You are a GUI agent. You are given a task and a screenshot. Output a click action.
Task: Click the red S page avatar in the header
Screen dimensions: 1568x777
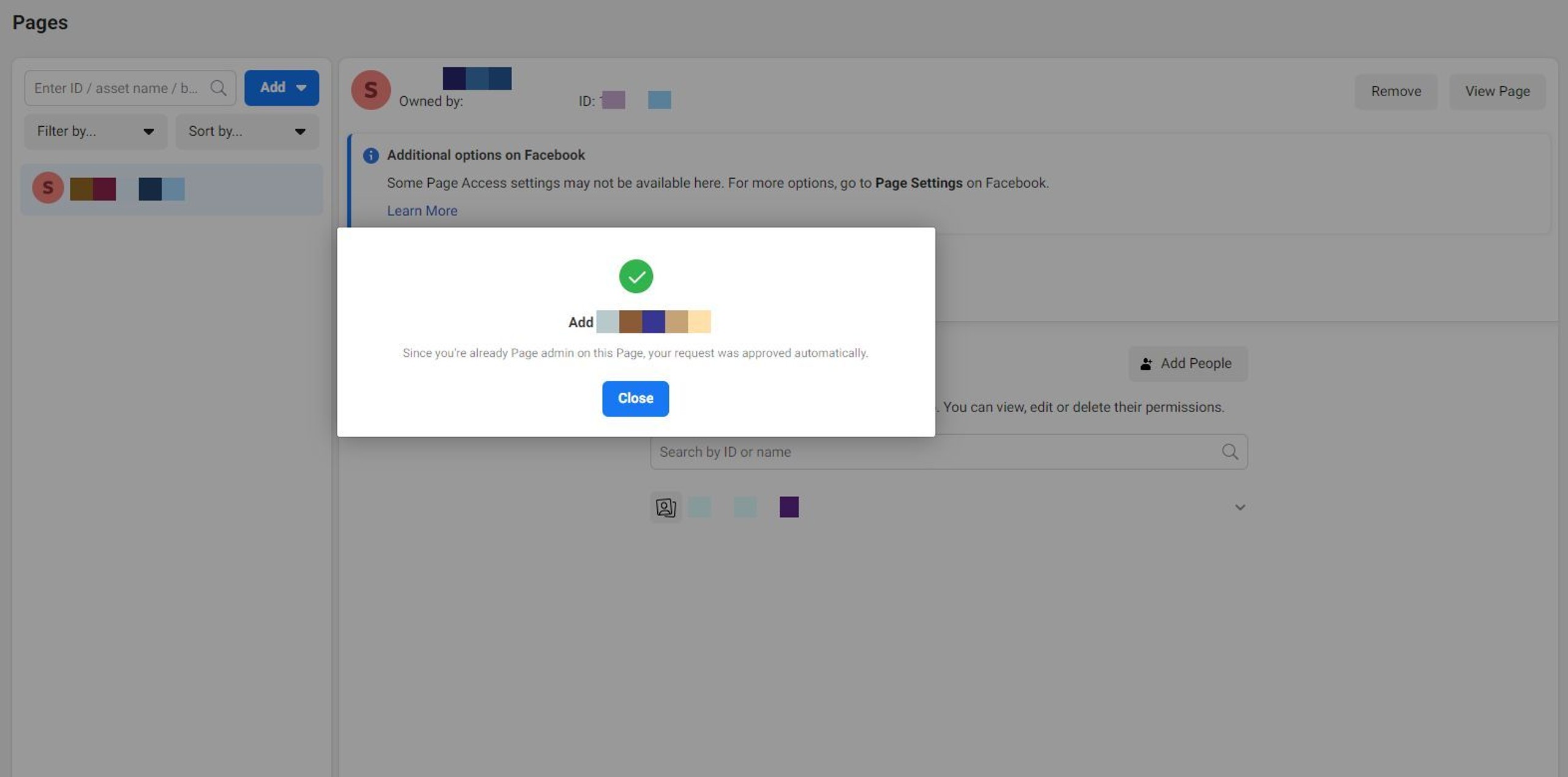(371, 90)
